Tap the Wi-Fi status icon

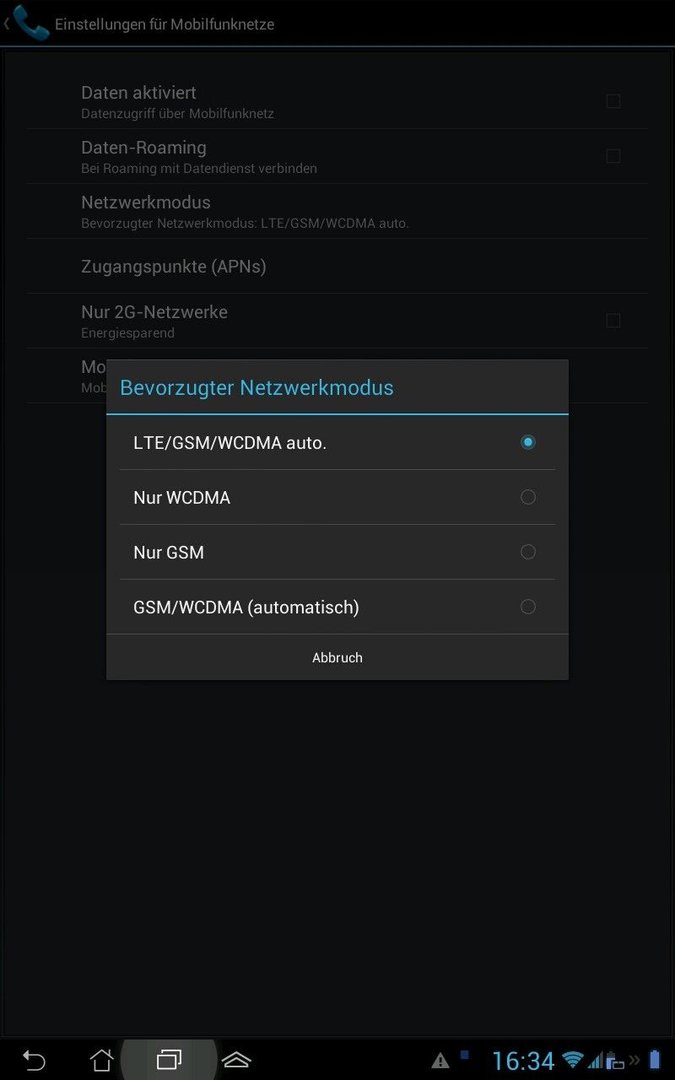572,1059
